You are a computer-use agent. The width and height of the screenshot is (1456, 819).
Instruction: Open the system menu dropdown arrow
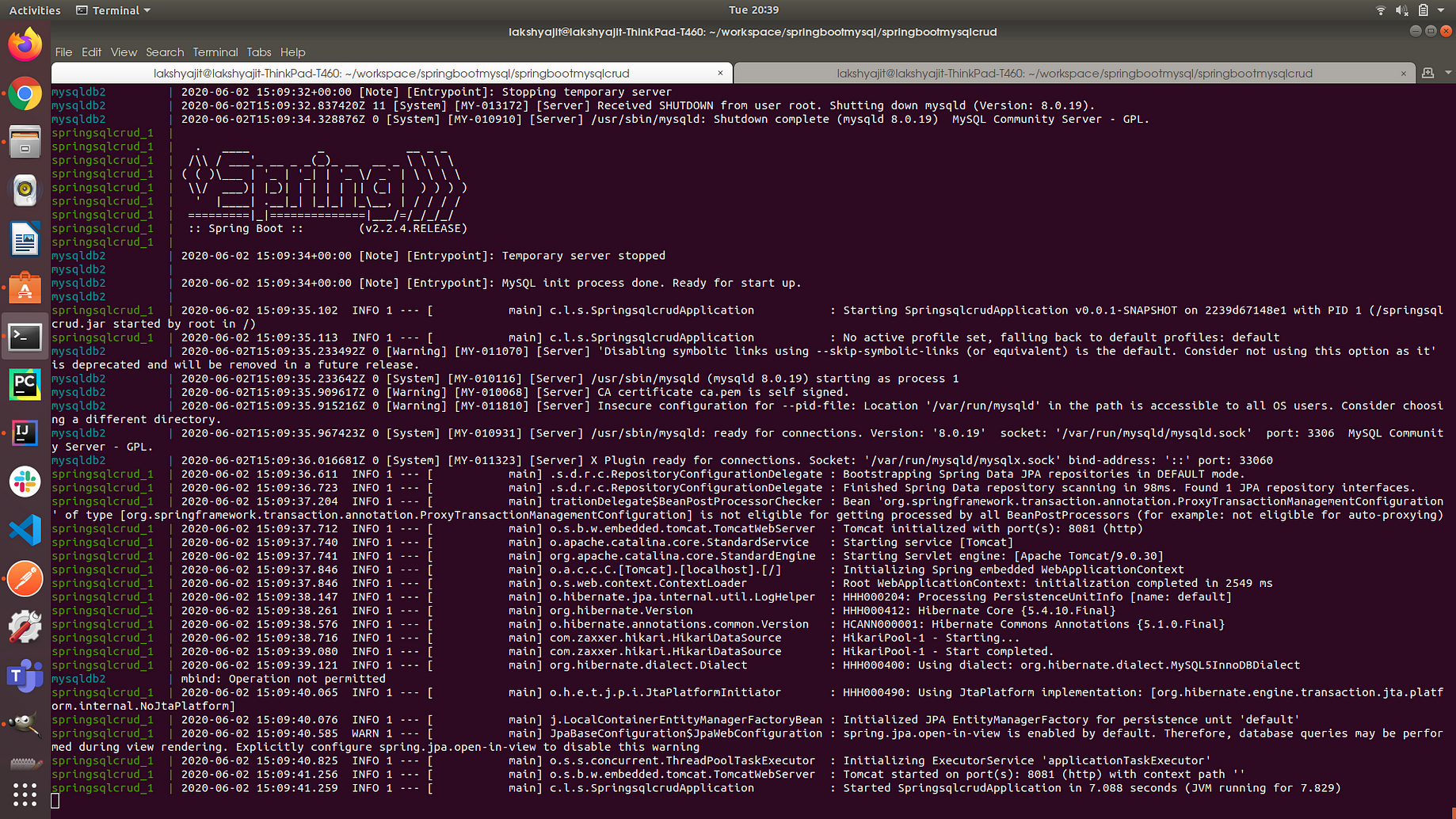coord(1441,10)
